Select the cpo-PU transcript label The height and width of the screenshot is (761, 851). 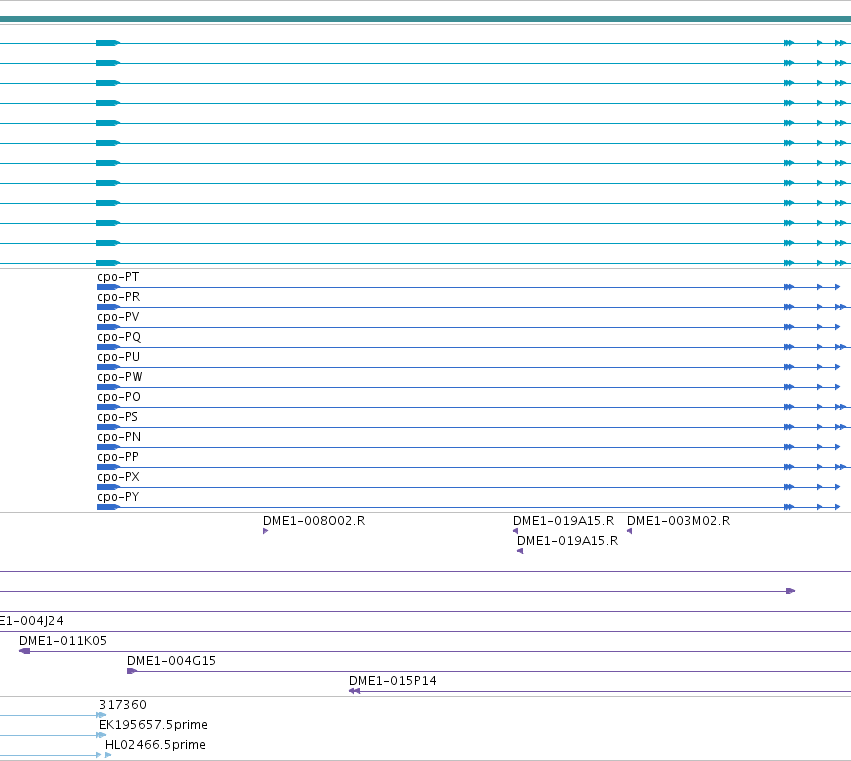[118, 357]
